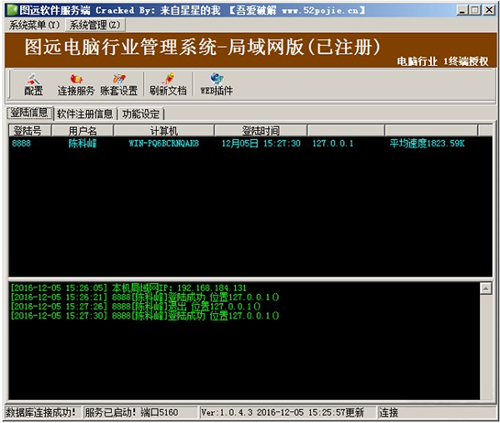Click the 用户名 column header

[x=82, y=131]
